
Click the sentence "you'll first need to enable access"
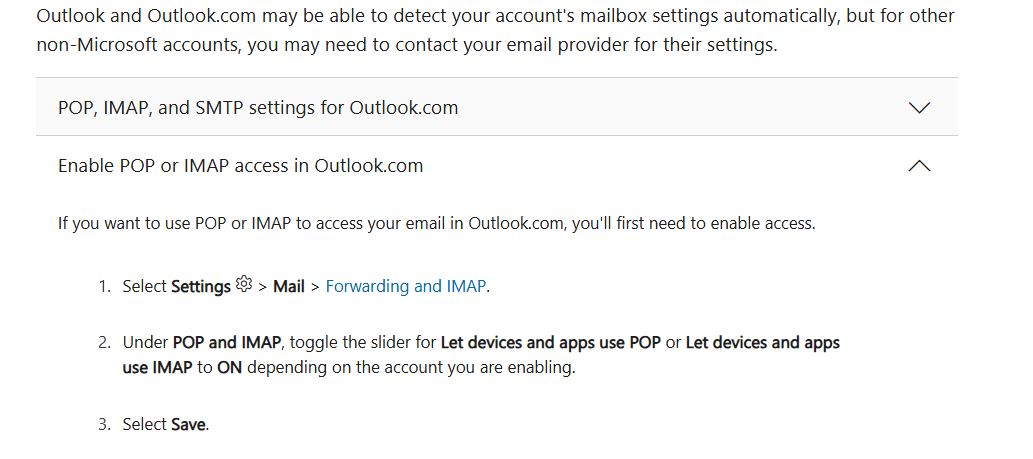(x=693, y=223)
